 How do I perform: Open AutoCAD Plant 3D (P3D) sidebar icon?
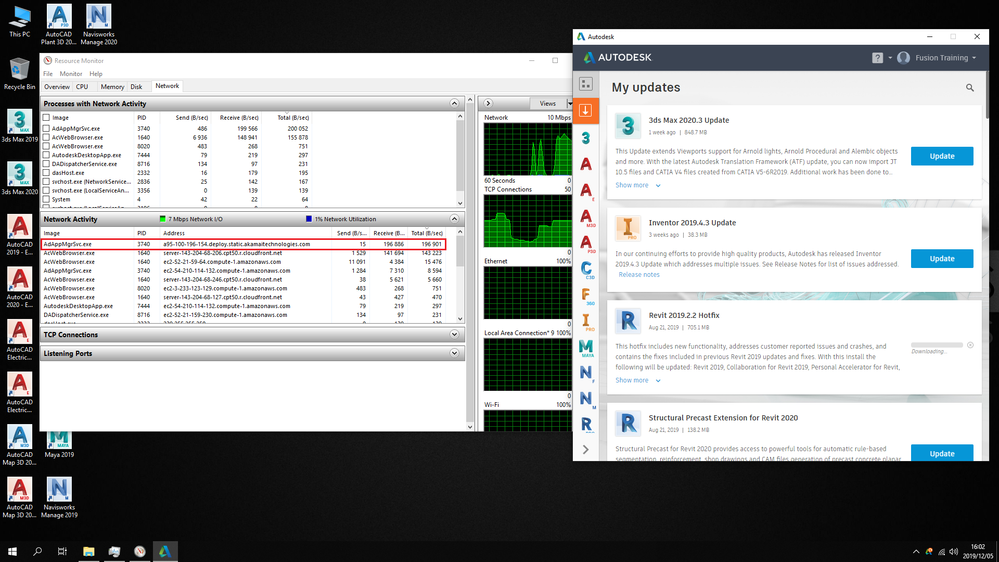(587, 243)
